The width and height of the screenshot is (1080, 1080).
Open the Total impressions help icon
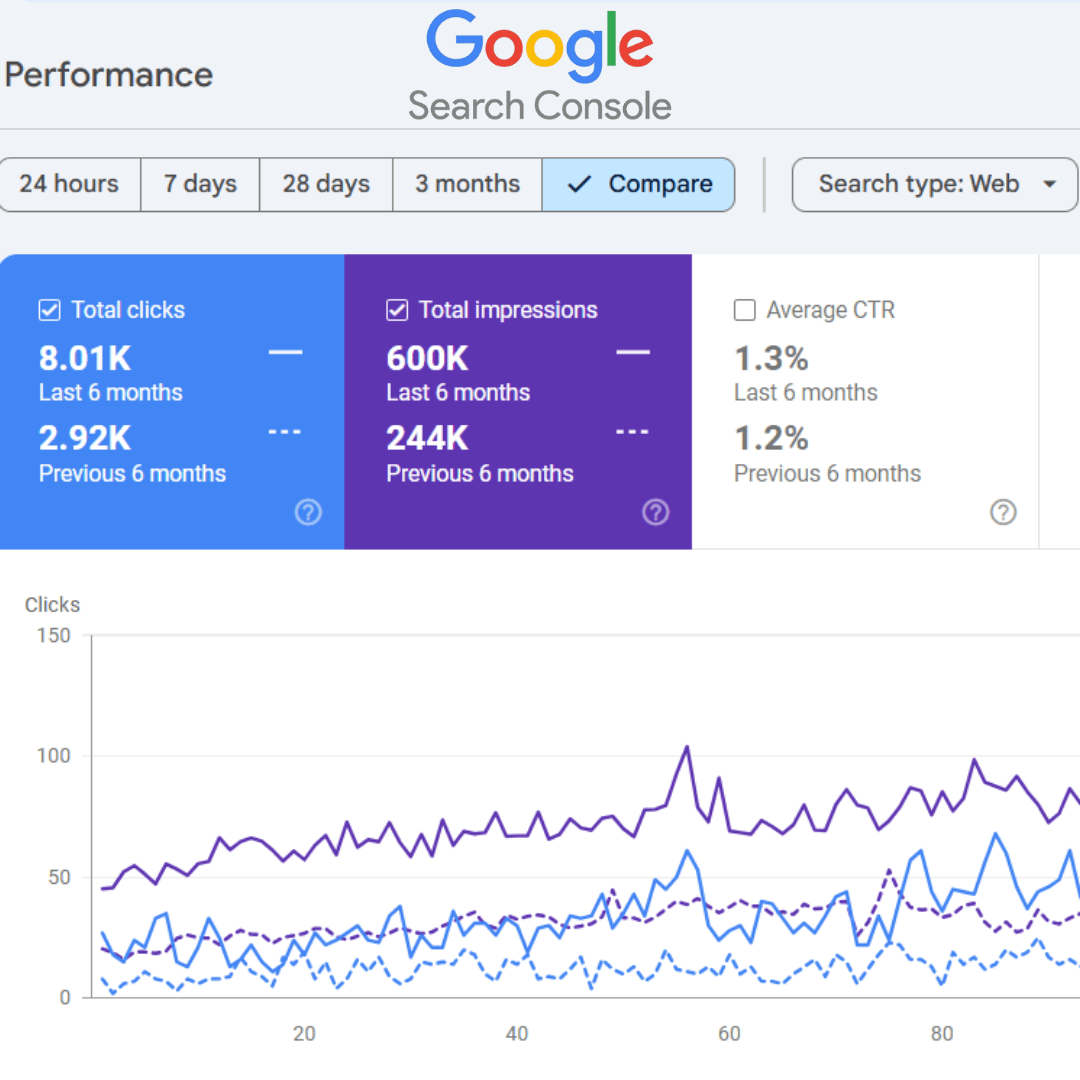pyautogui.click(x=656, y=512)
